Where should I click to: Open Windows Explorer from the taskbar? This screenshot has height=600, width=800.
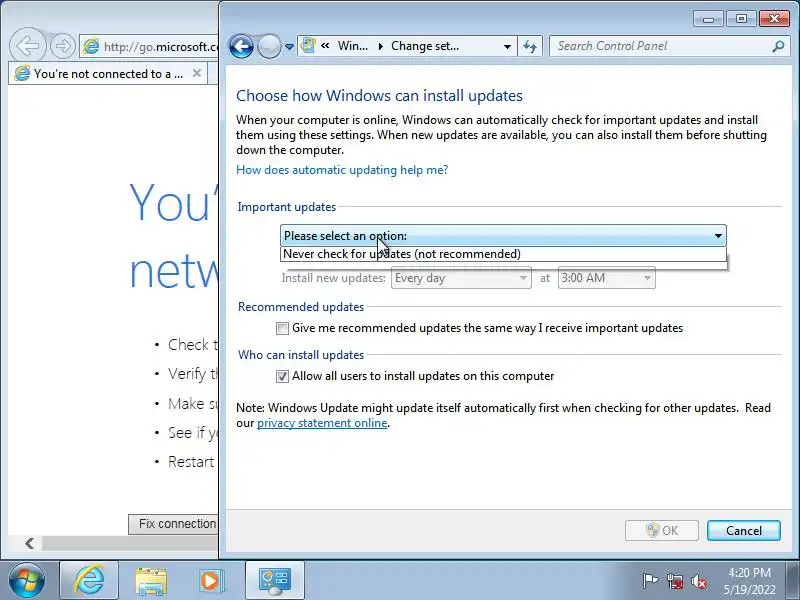(x=151, y=581)
